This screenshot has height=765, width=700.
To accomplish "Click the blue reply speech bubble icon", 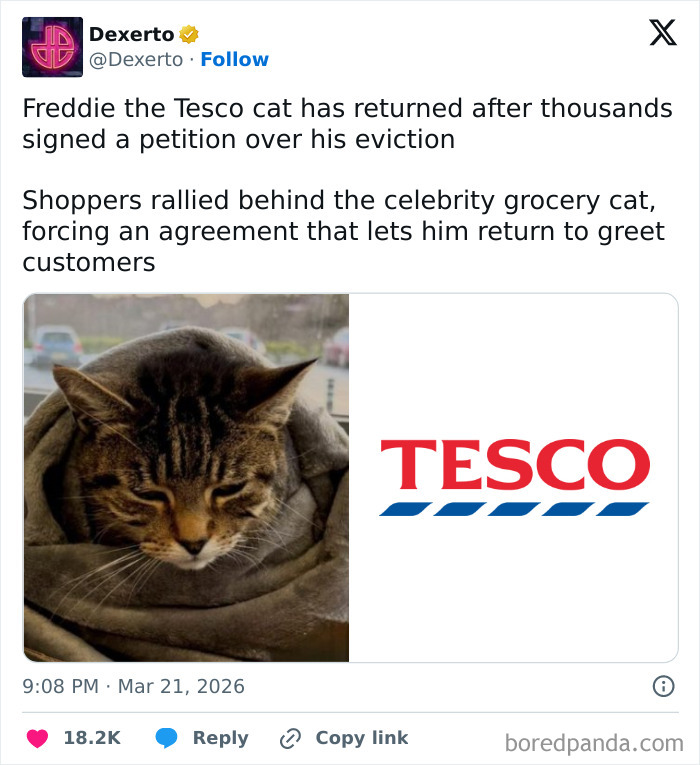I will [x=166, y=738].
